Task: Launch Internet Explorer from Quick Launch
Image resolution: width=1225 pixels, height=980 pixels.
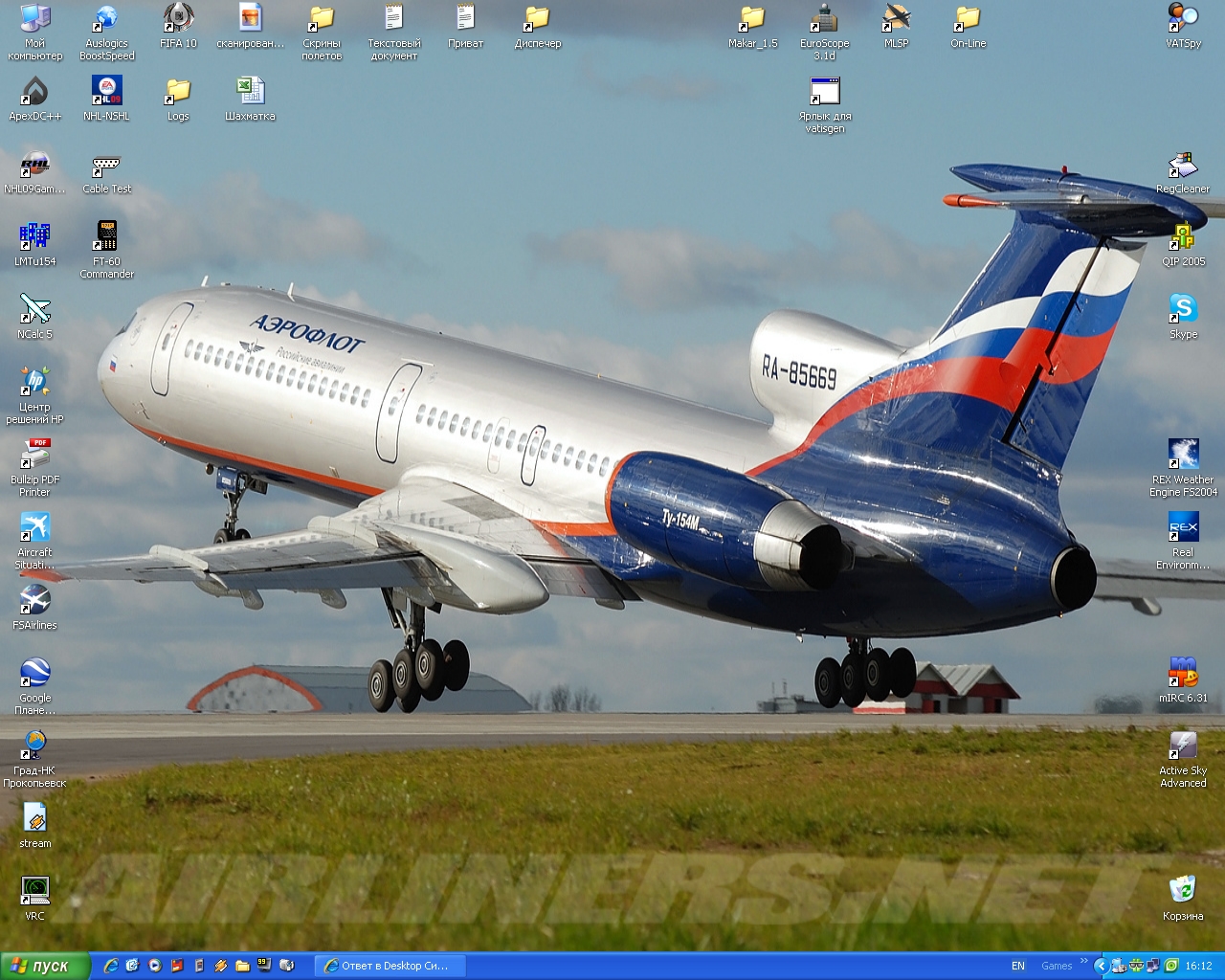Action: tap(111, 966)
